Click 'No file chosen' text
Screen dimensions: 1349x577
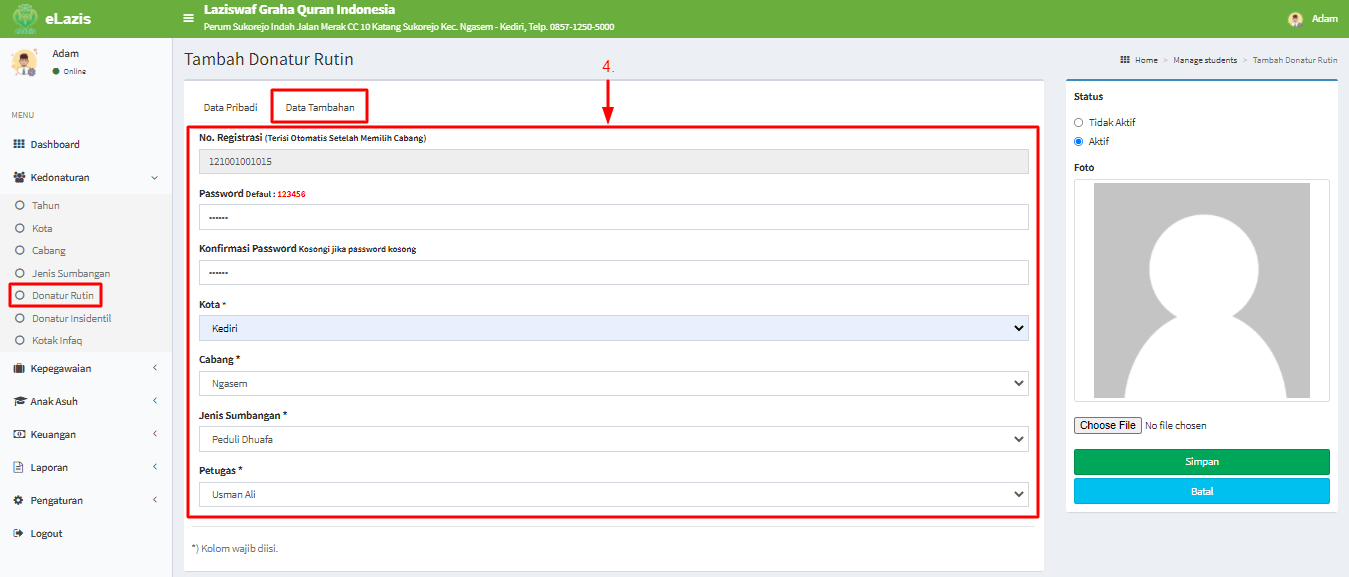[x=1176, y=425]
